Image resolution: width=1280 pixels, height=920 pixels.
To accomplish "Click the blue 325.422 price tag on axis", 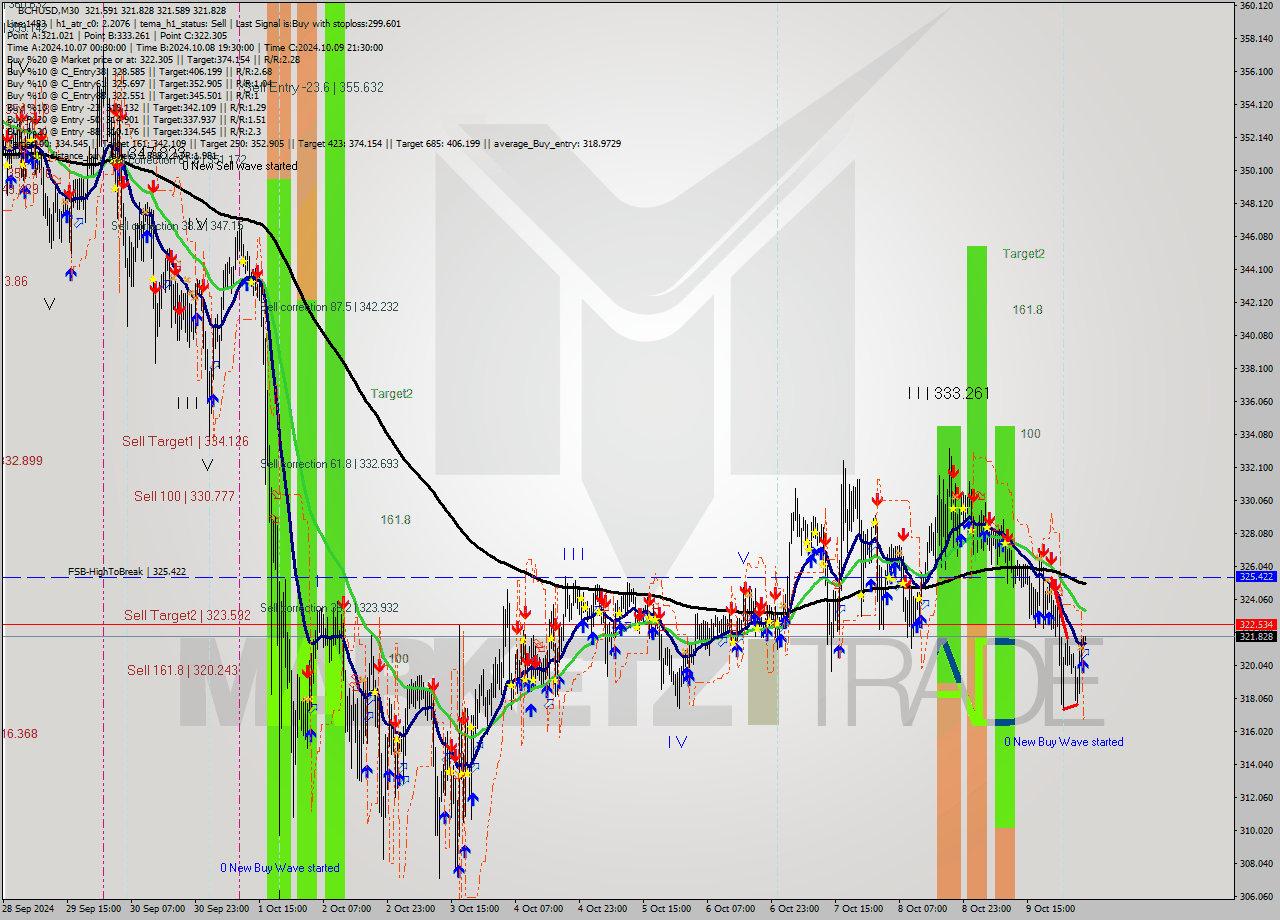I will click(x=1256, y=577).
